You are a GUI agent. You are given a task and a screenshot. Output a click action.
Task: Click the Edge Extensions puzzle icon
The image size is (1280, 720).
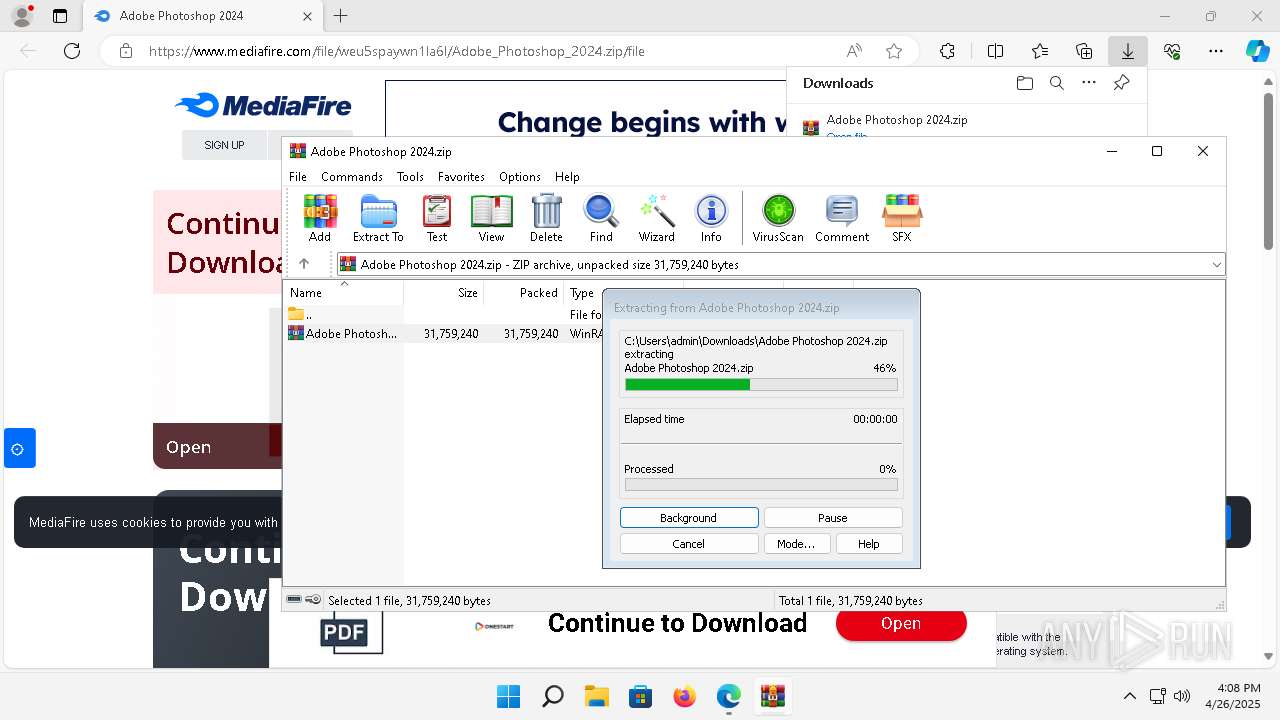(x=947, y=51)
